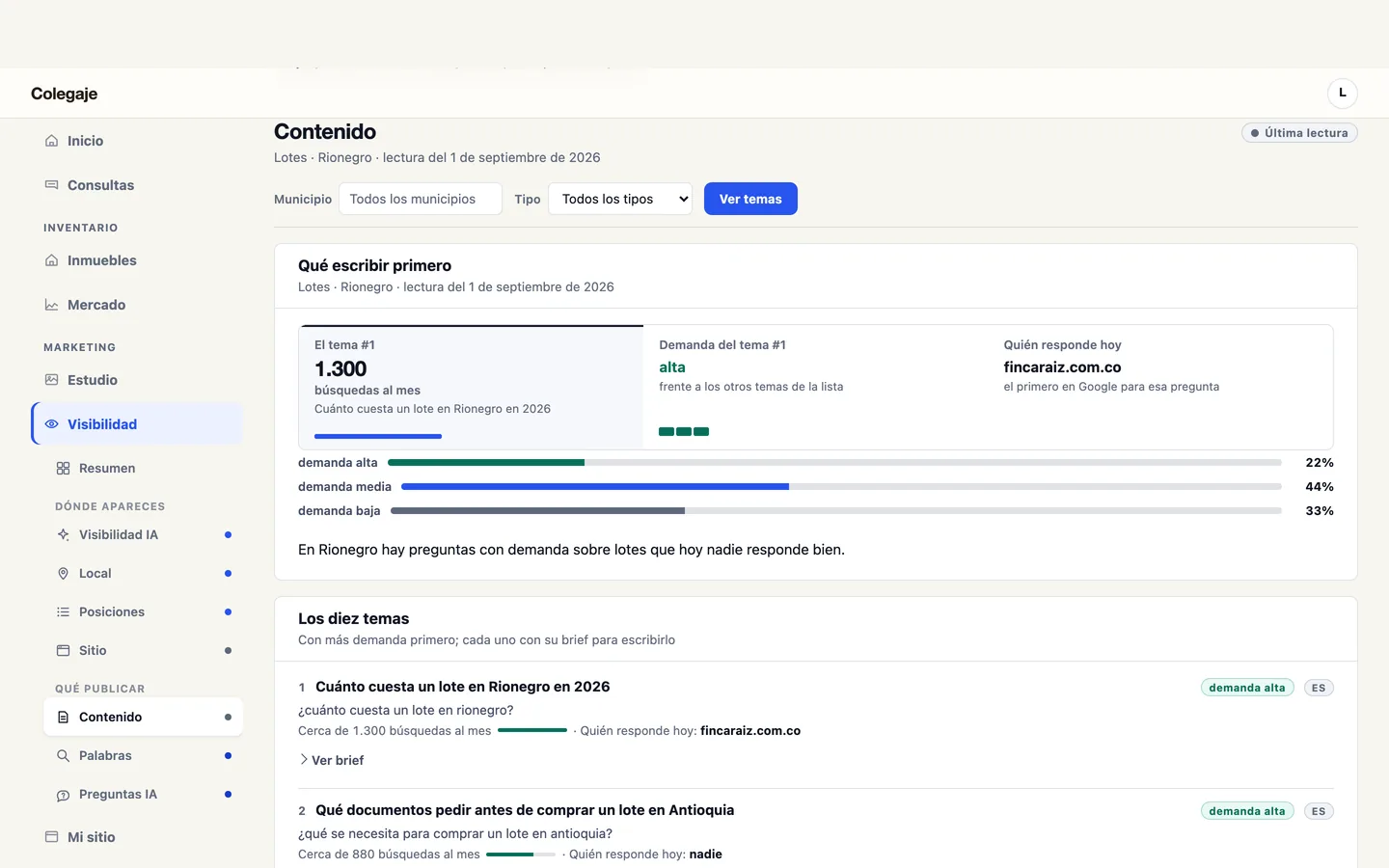This screenshot has width=1389, height=868.
Task: Go to Consultas menu item
Action: [137, 185]
